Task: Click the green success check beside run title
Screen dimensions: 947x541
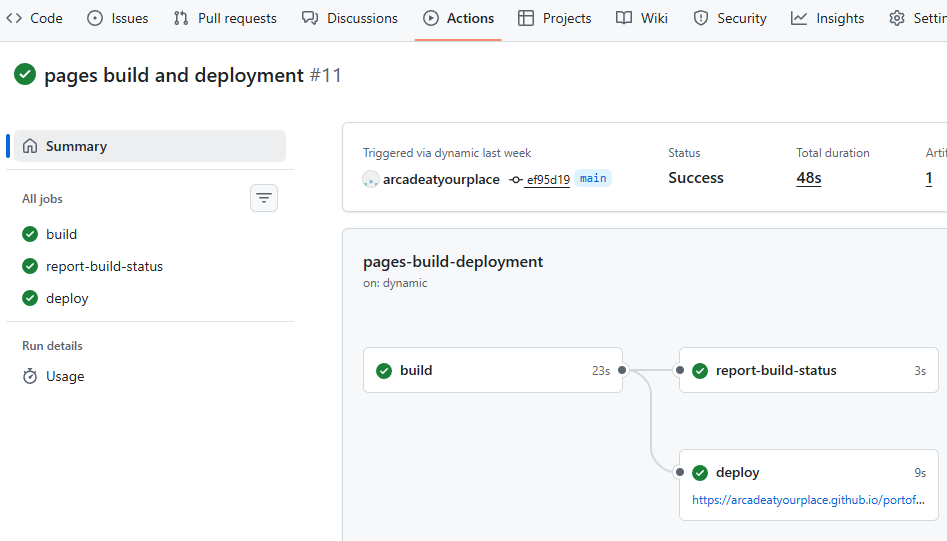Action: [x=25, y=75]
